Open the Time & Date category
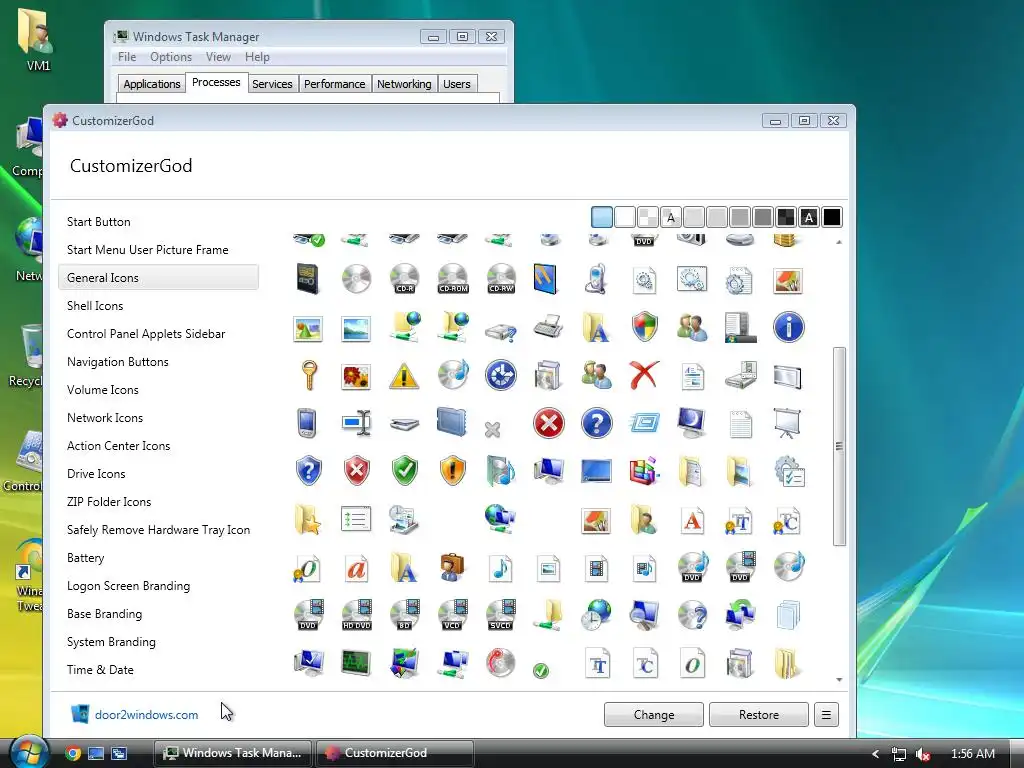 coord(100,670)
